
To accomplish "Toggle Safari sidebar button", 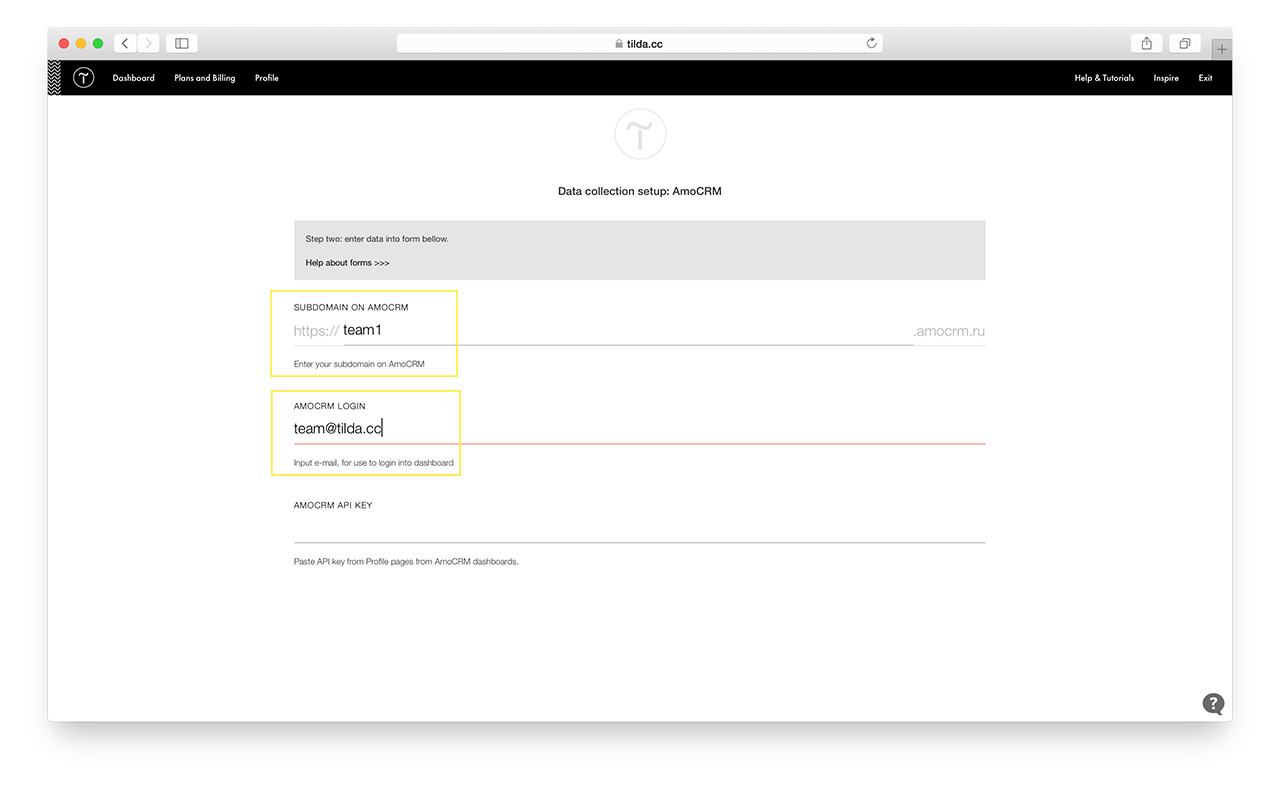I will [x=182, y=43].
